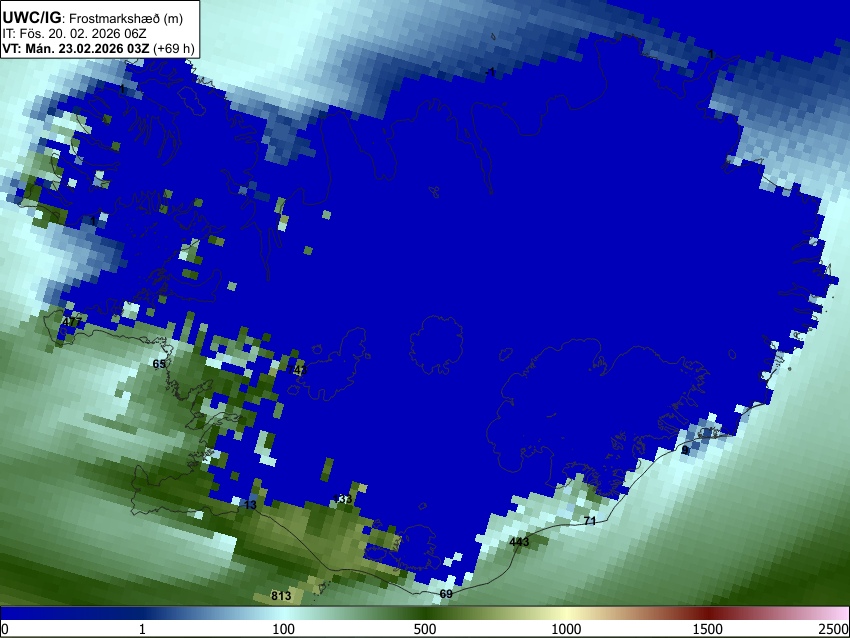
Task: Click the '743' value on the map
Action: click(298, 370)
